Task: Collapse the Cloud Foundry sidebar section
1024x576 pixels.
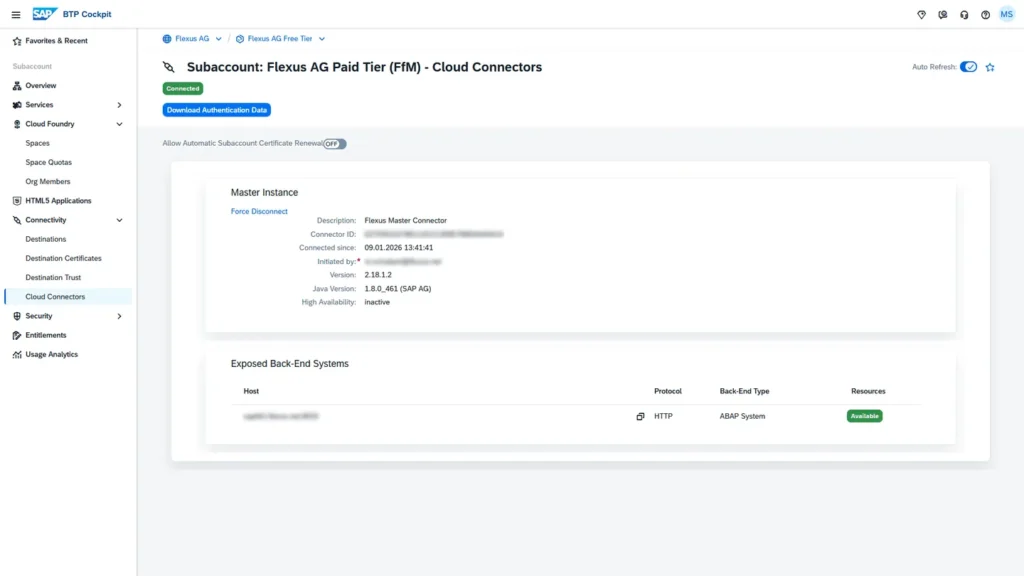Action: click(x=119, y=124)
